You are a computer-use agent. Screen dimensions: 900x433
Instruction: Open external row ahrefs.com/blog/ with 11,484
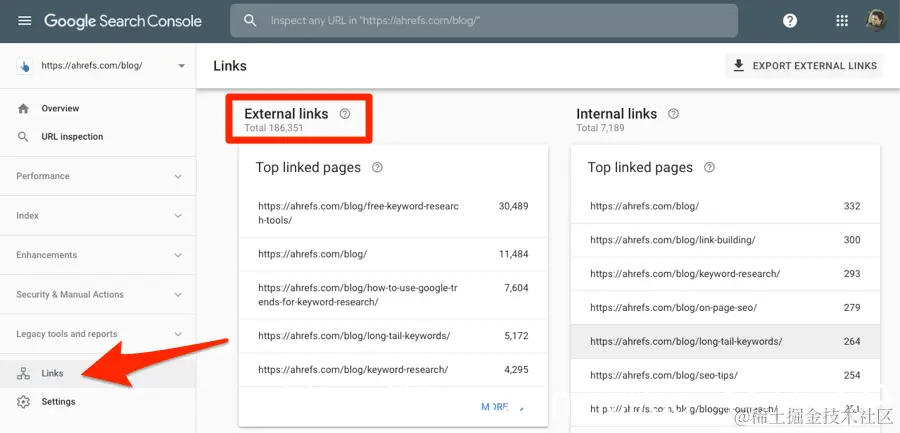(393, 254)
